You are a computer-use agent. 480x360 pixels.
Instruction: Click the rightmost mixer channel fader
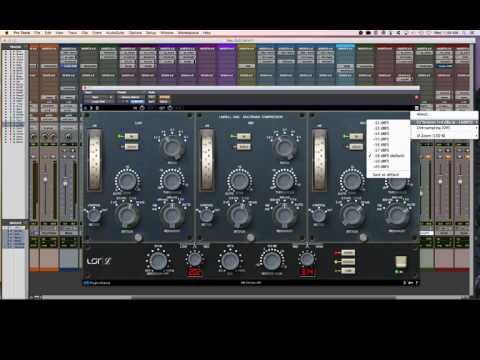pos(460,182)
